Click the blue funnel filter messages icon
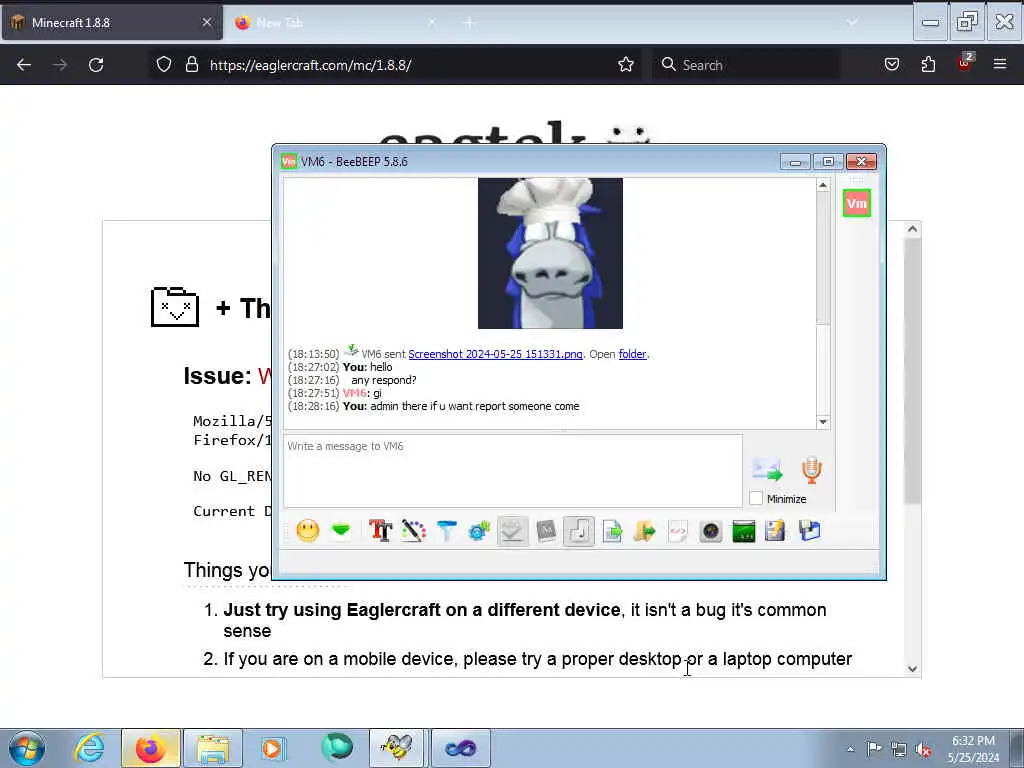This screenshot has height=768, width=1024. pos(447,530)
